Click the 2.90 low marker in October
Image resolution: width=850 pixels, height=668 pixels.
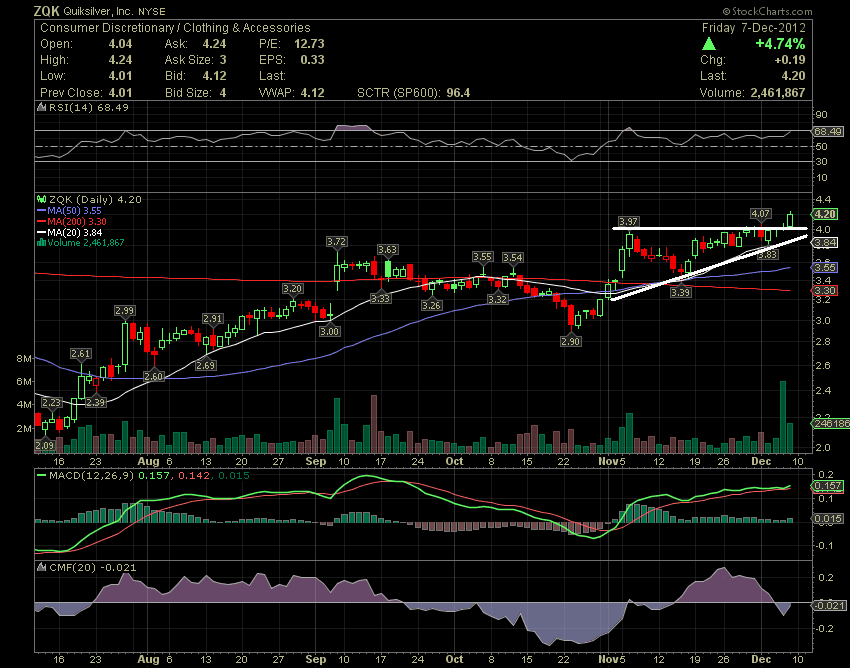570,341
